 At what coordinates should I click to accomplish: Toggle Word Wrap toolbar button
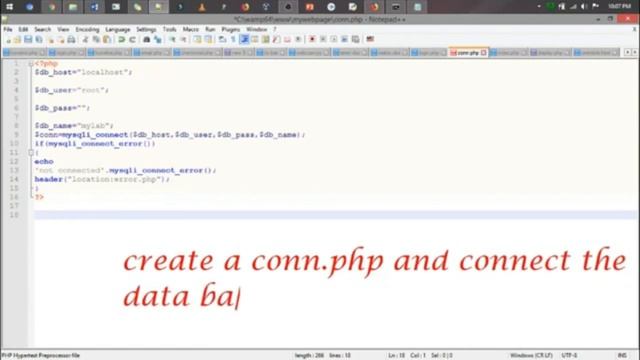[x=222, y=40]
